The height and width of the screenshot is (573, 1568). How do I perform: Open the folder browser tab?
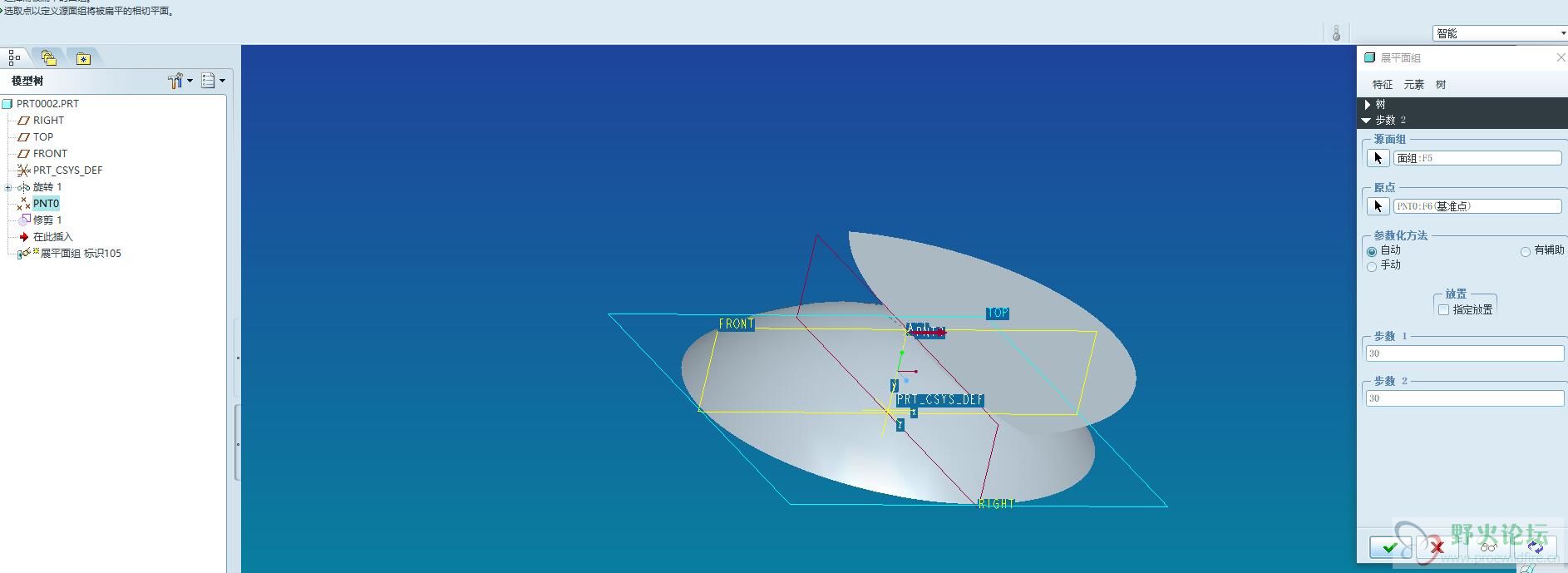click(x=49, y=57)
